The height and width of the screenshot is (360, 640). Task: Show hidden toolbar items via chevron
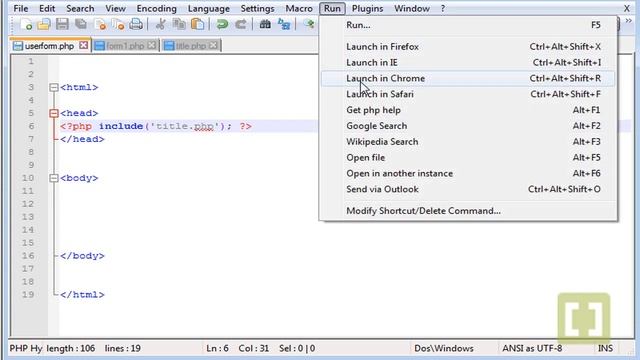tap(629, 20)
